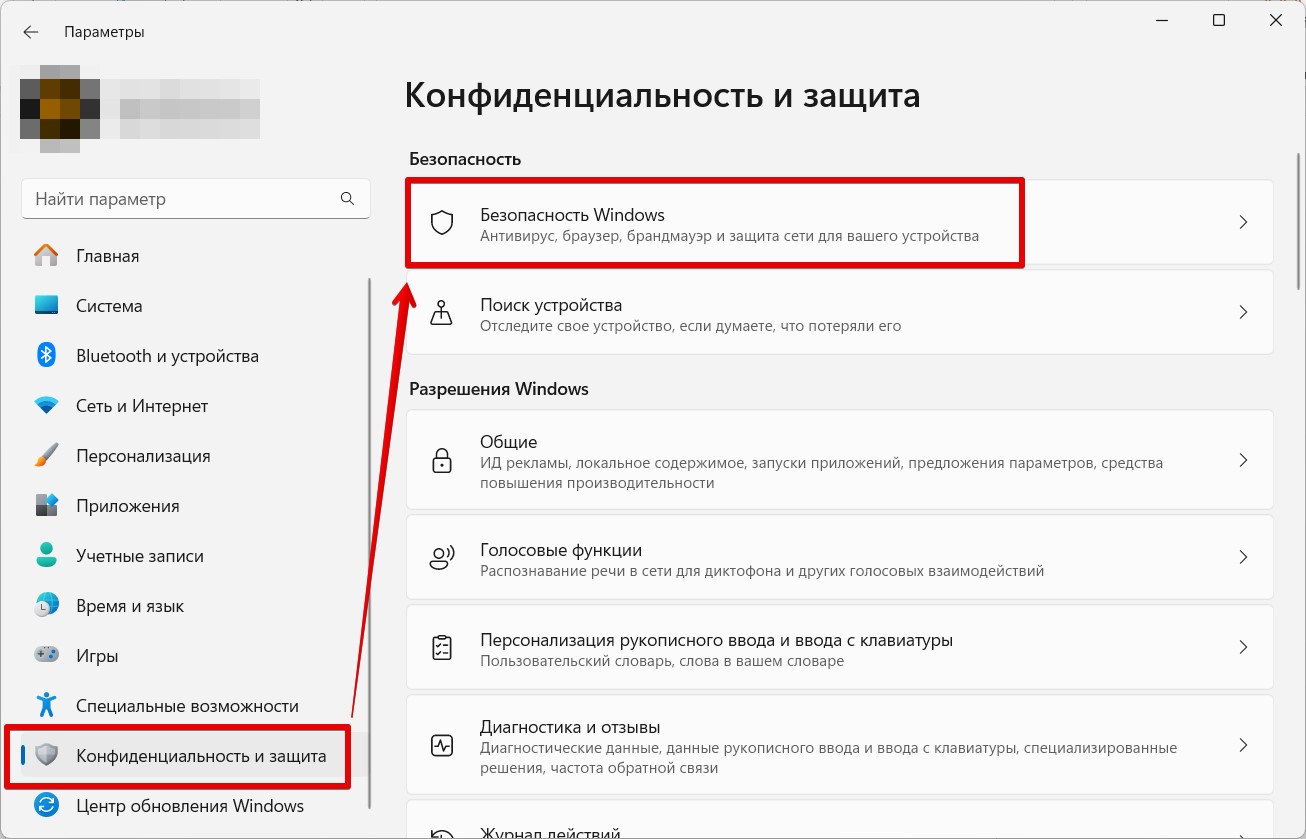Click the Поиск устройства locator icon
This screenshot has width=1306, height=839.
pos(441,312)
